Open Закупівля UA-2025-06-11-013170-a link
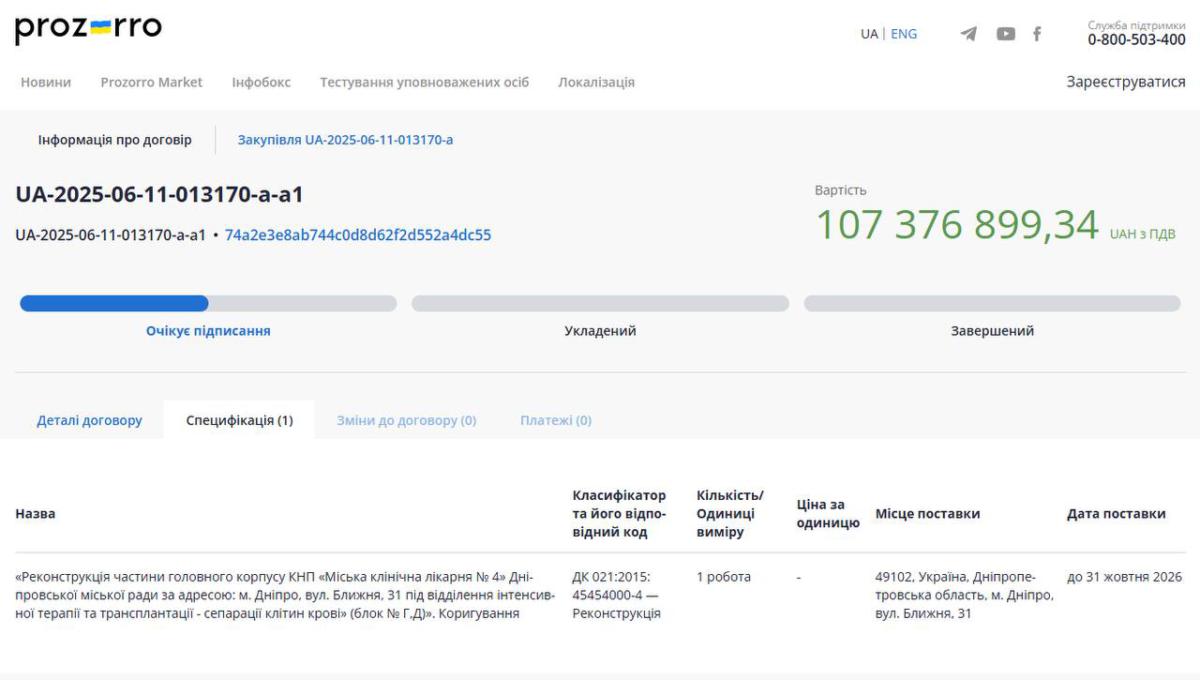Image resolution: width=1200 pixels, height=680 pixels. pos(345,140)
